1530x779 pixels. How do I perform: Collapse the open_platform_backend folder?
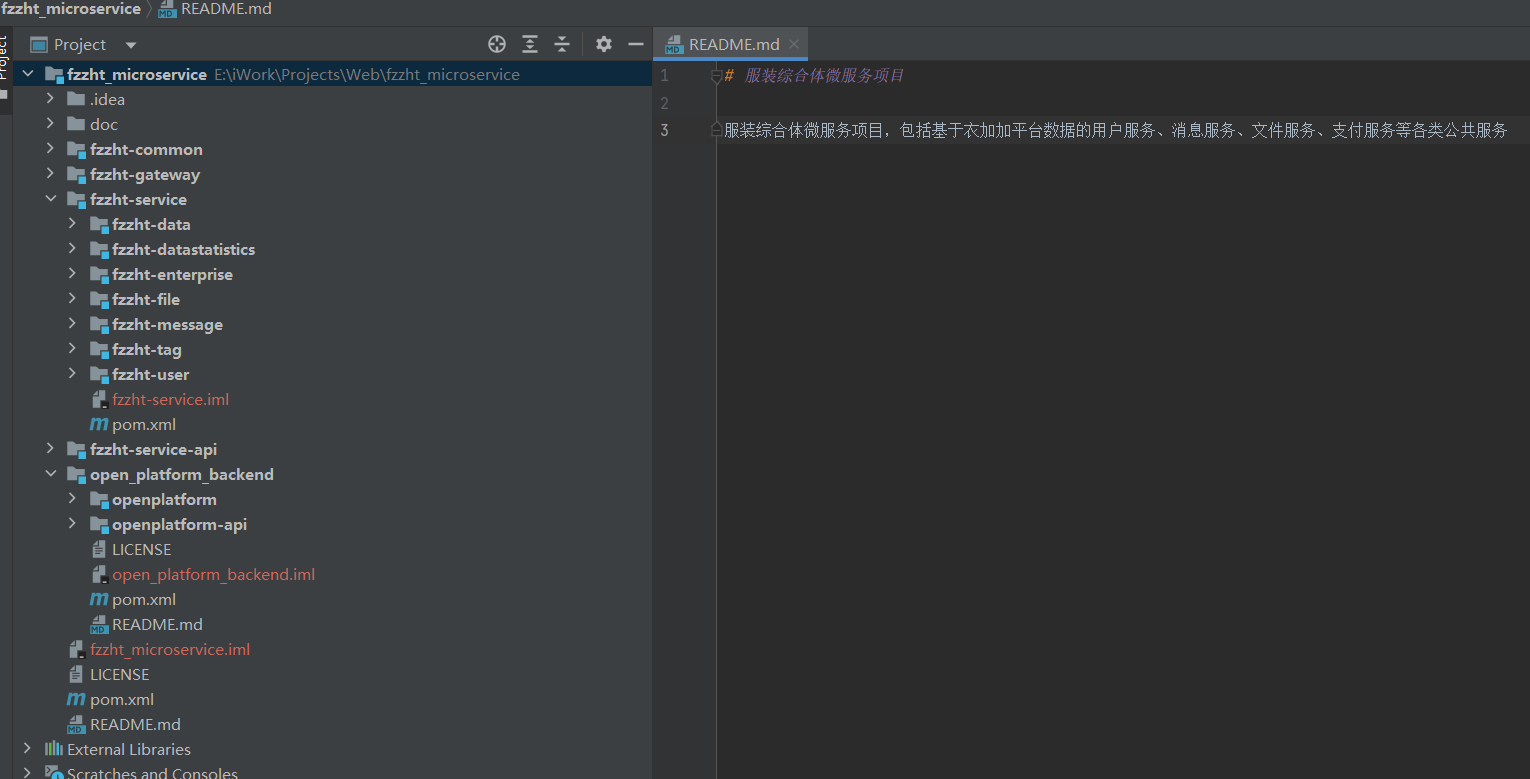50,474
